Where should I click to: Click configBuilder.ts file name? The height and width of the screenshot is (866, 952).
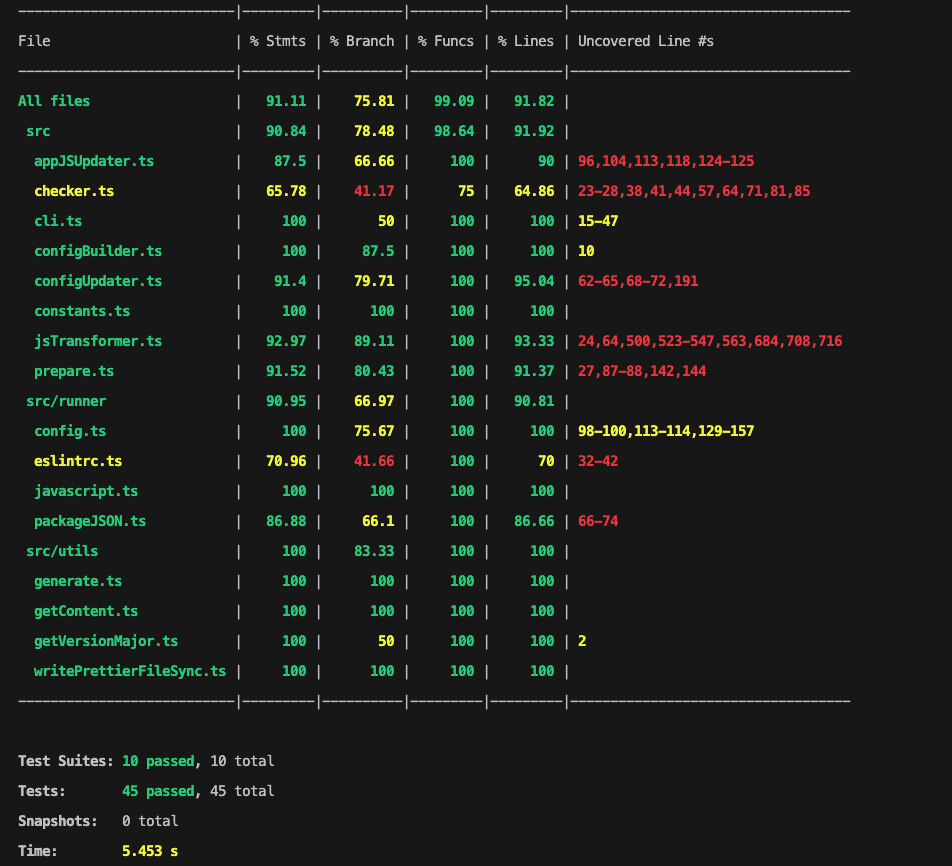click(98, 251)
